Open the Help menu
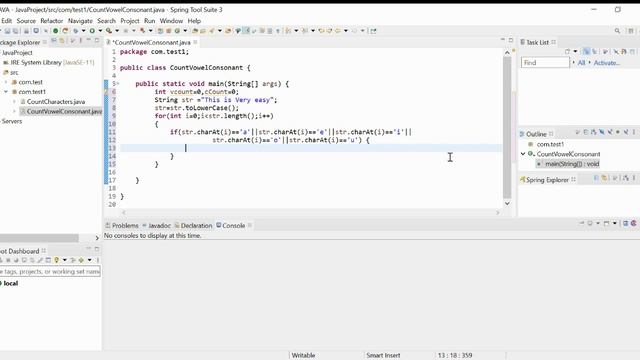The image size is (640, 360). coord(194,21)
